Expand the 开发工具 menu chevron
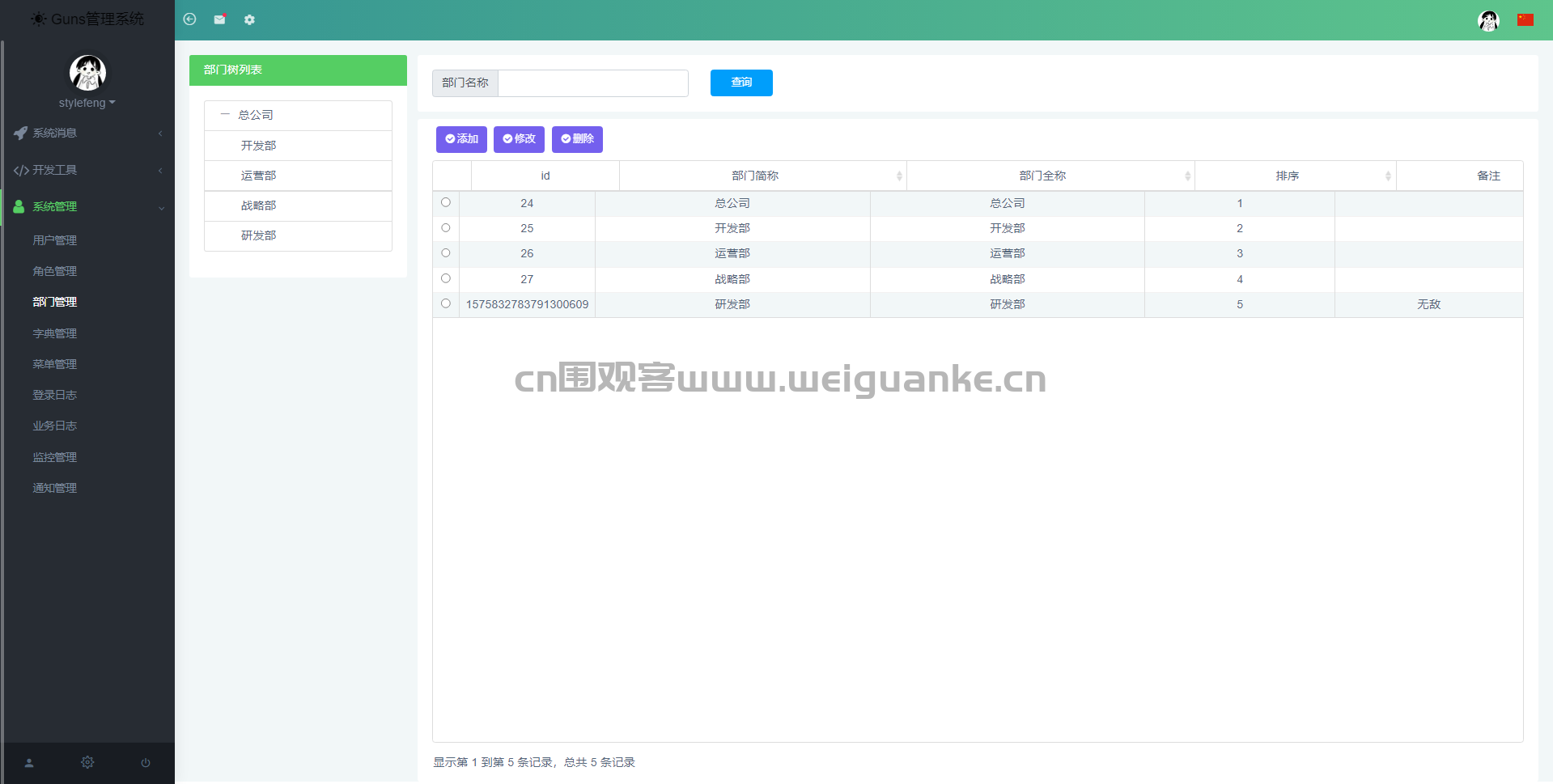Viewport: 1553px width, 784px height. tap(160, 171)
